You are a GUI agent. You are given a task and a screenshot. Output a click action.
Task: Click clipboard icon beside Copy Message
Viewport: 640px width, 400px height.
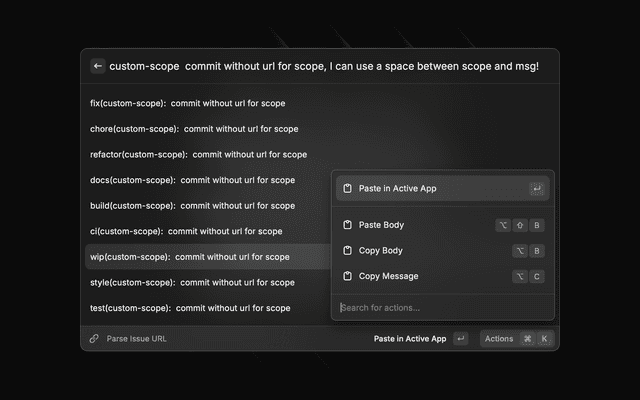pyautogui.click(x=346, y=276)
